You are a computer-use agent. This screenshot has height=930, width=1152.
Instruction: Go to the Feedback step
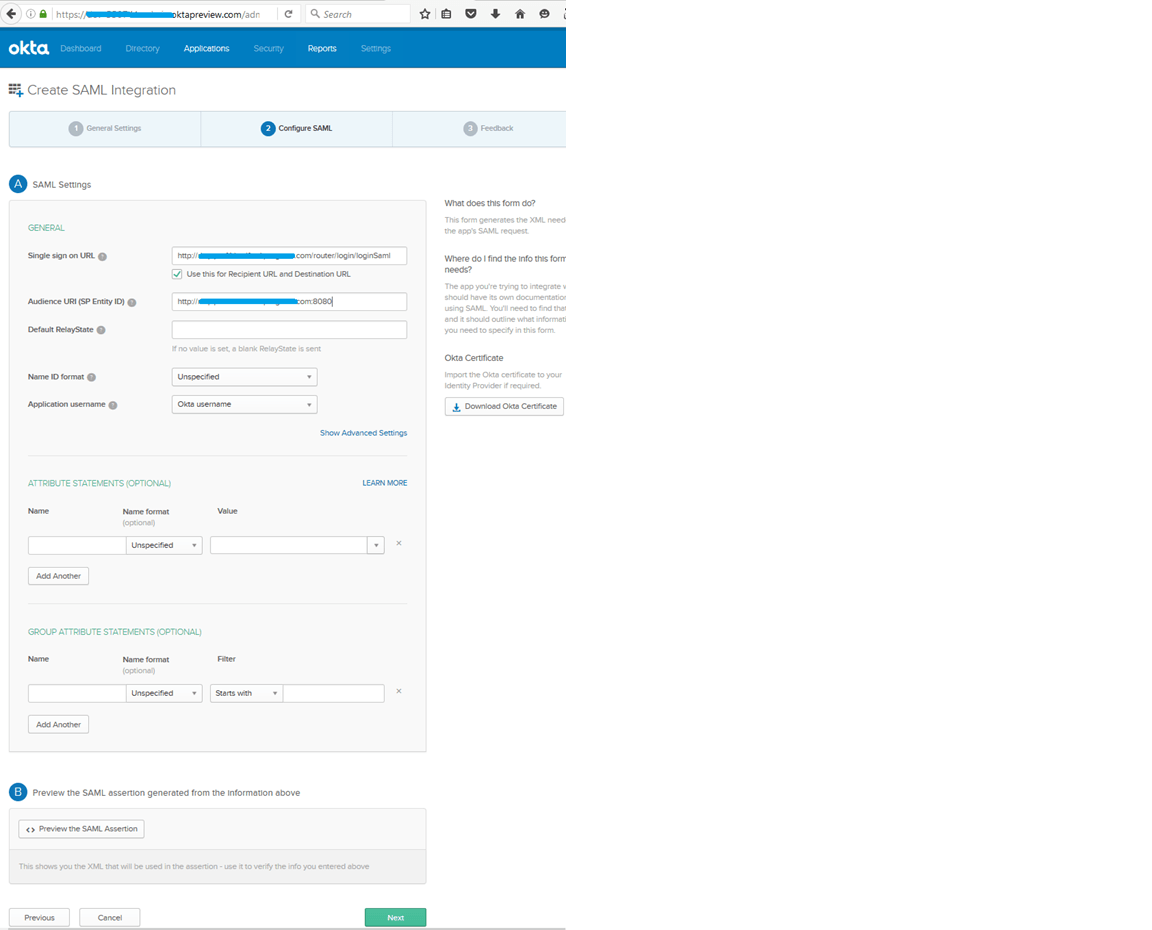pos(480,129)
